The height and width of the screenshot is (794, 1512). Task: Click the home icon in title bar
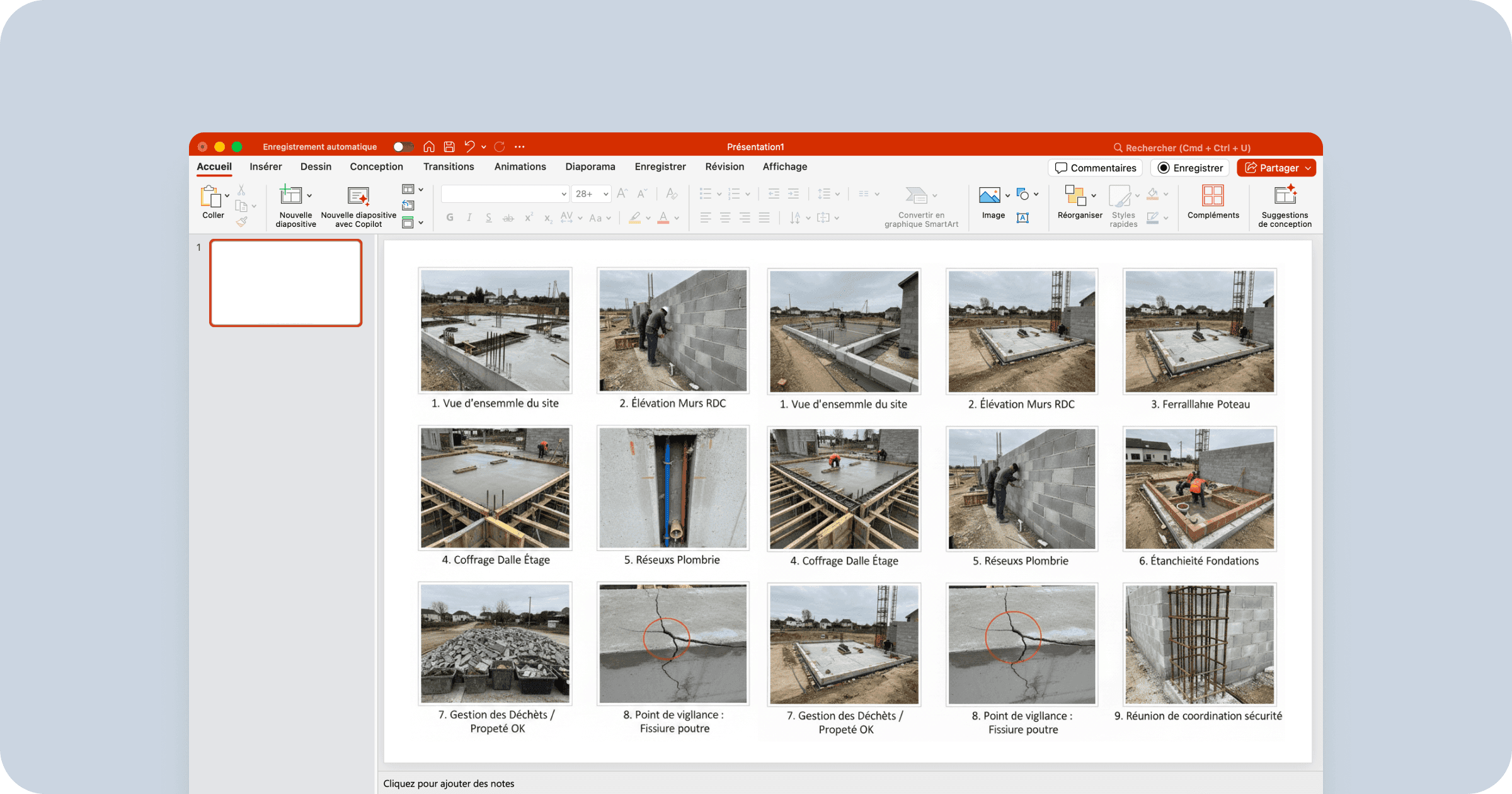coord(429,147)
